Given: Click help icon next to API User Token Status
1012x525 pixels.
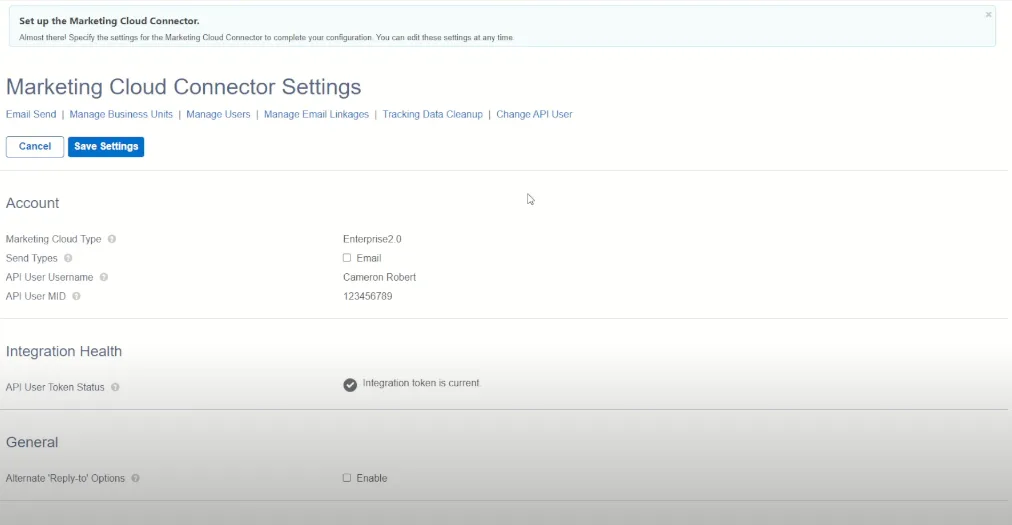Looking at the screenshot, I should point(115,387).
